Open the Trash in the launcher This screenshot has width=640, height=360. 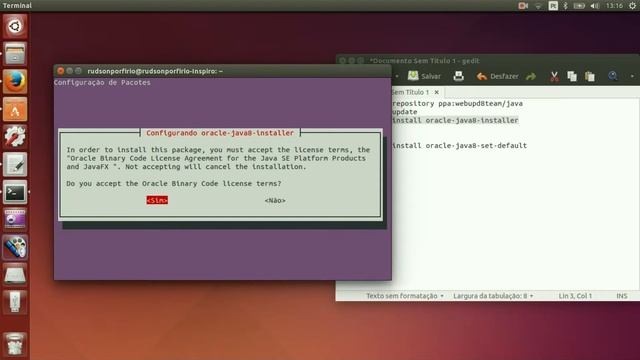tap(15, 344)
